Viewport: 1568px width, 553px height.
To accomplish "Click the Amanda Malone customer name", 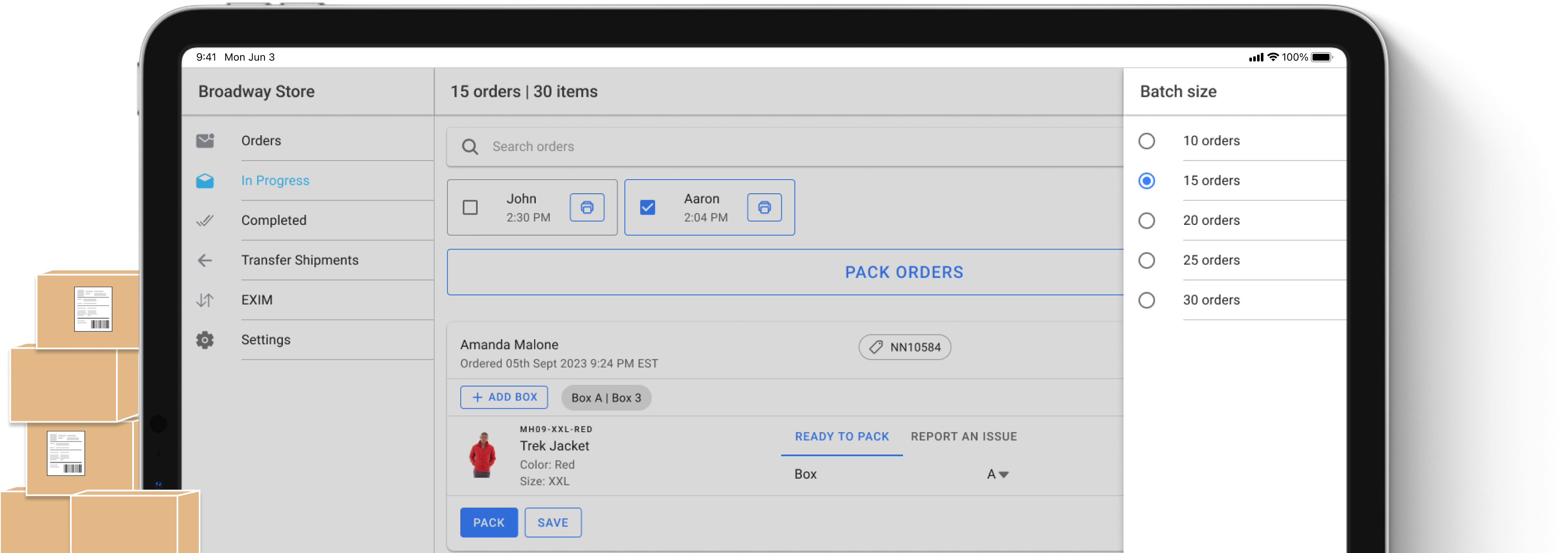I will (x=509, y=345).
